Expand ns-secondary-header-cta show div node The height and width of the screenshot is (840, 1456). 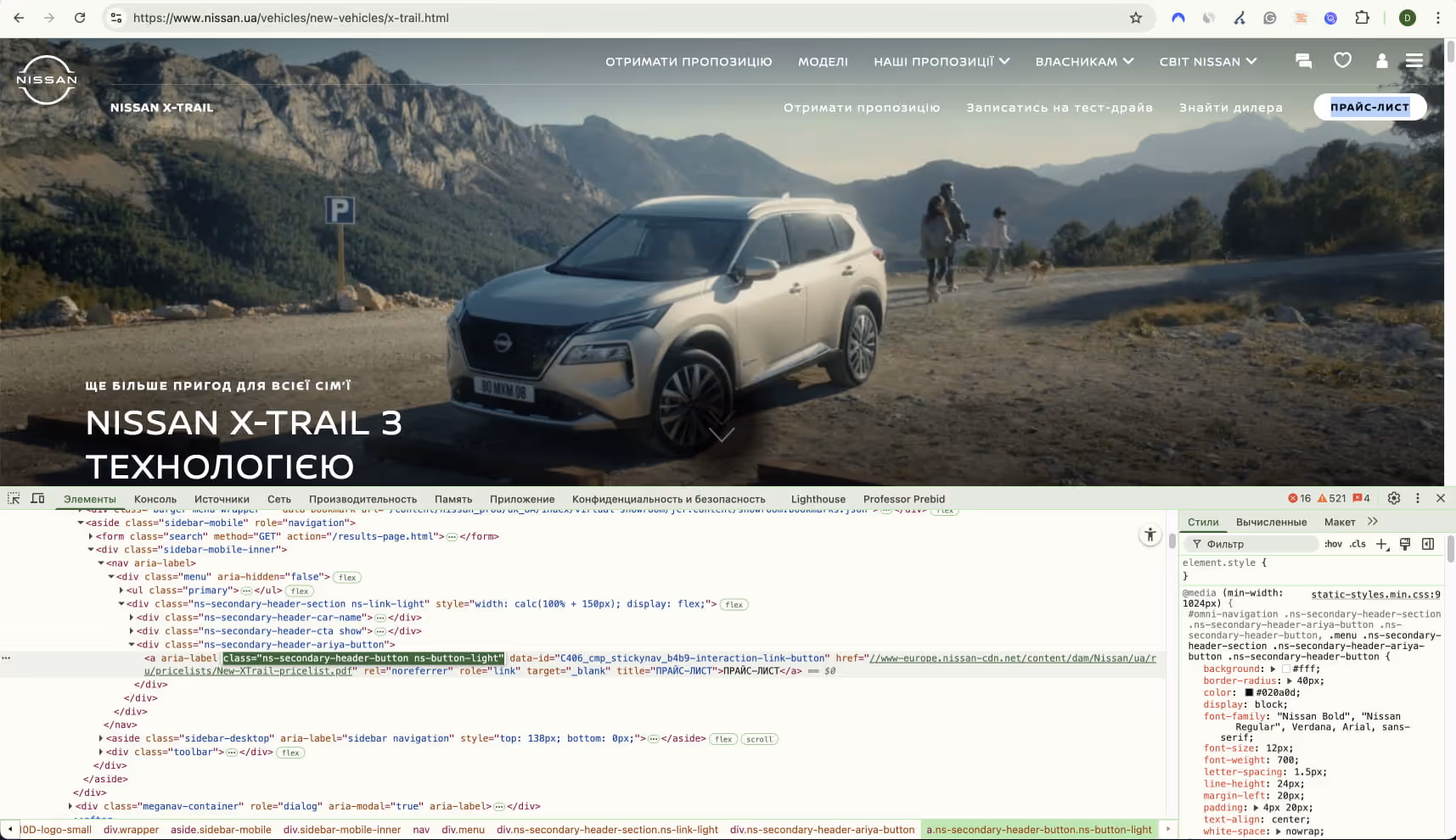point(132,631)
